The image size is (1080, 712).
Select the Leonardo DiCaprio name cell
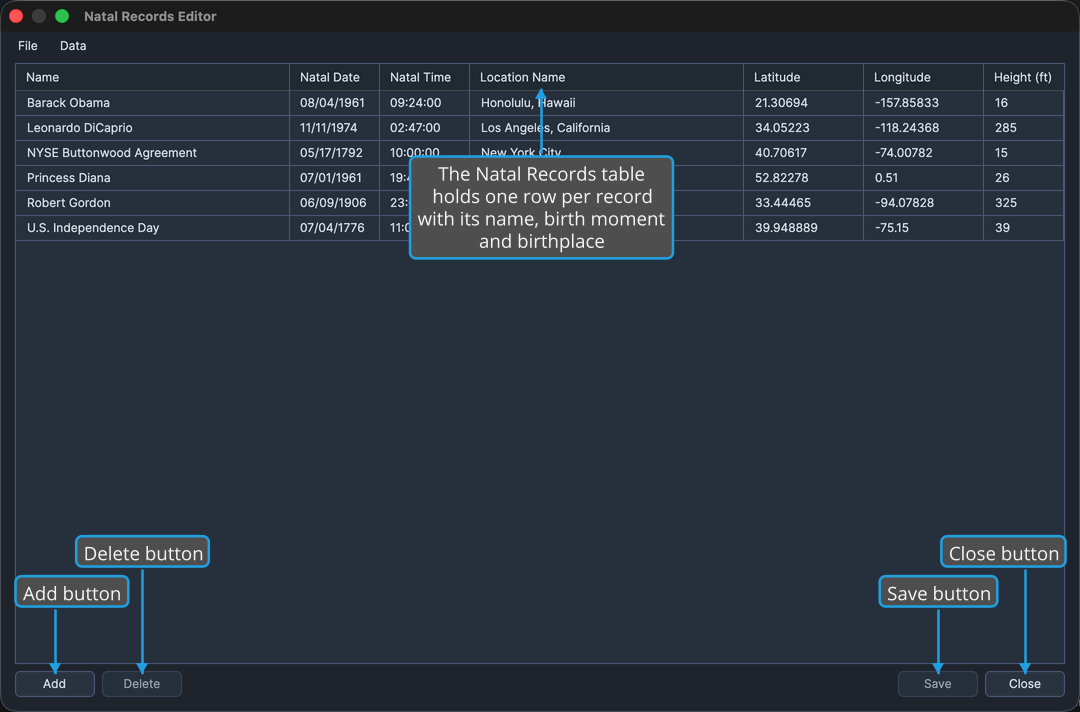coord(153,128)
